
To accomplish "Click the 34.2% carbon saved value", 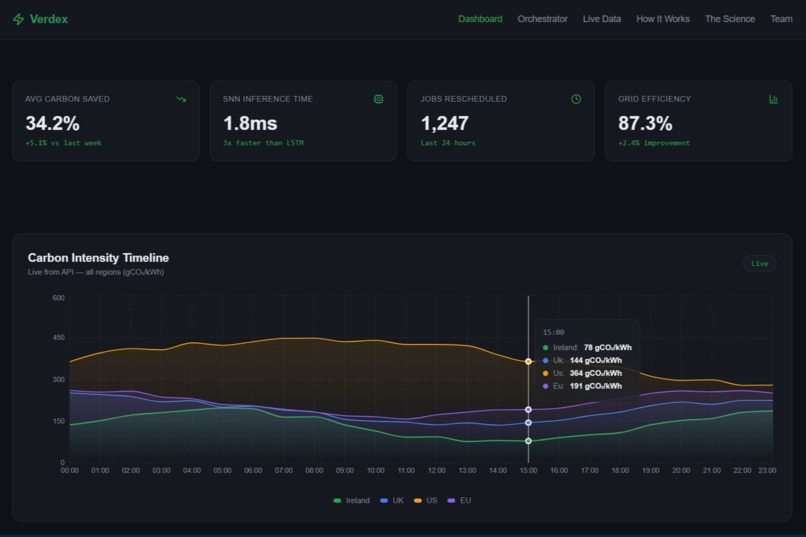I will [x=52, y=123].
